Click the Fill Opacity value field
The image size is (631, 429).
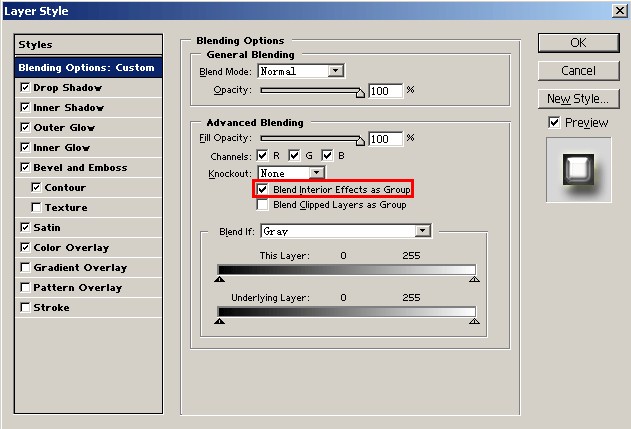pyautogui.click(x=385, y=139)
